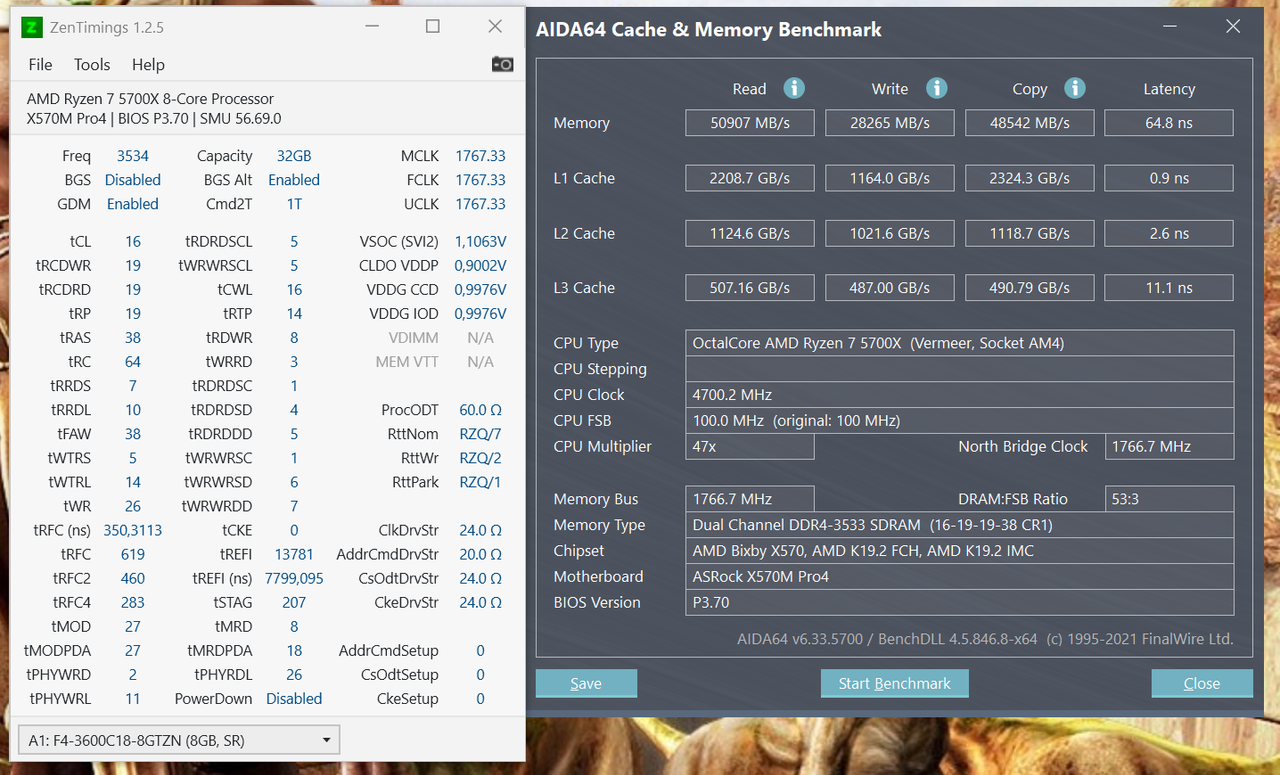Click L3 Cache Write value 487.00 GB/s

pyautogui.click(x=891, y=287)
